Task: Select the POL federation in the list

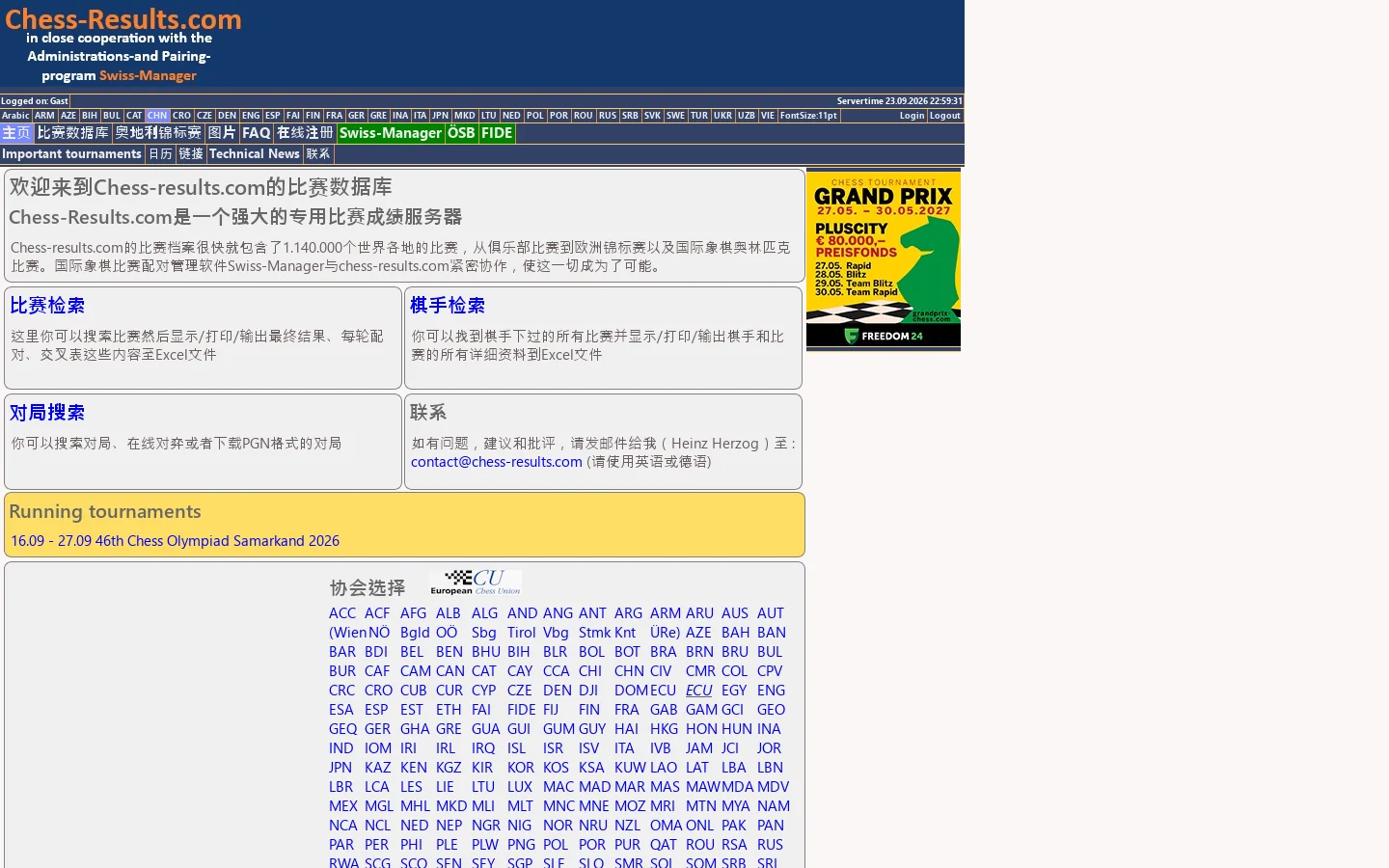Action: click(556, 845)
